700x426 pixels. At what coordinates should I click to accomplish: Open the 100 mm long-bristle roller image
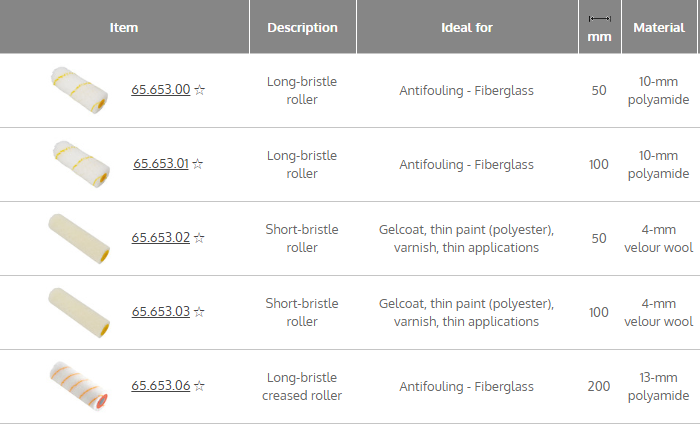(x=79, y=164)
